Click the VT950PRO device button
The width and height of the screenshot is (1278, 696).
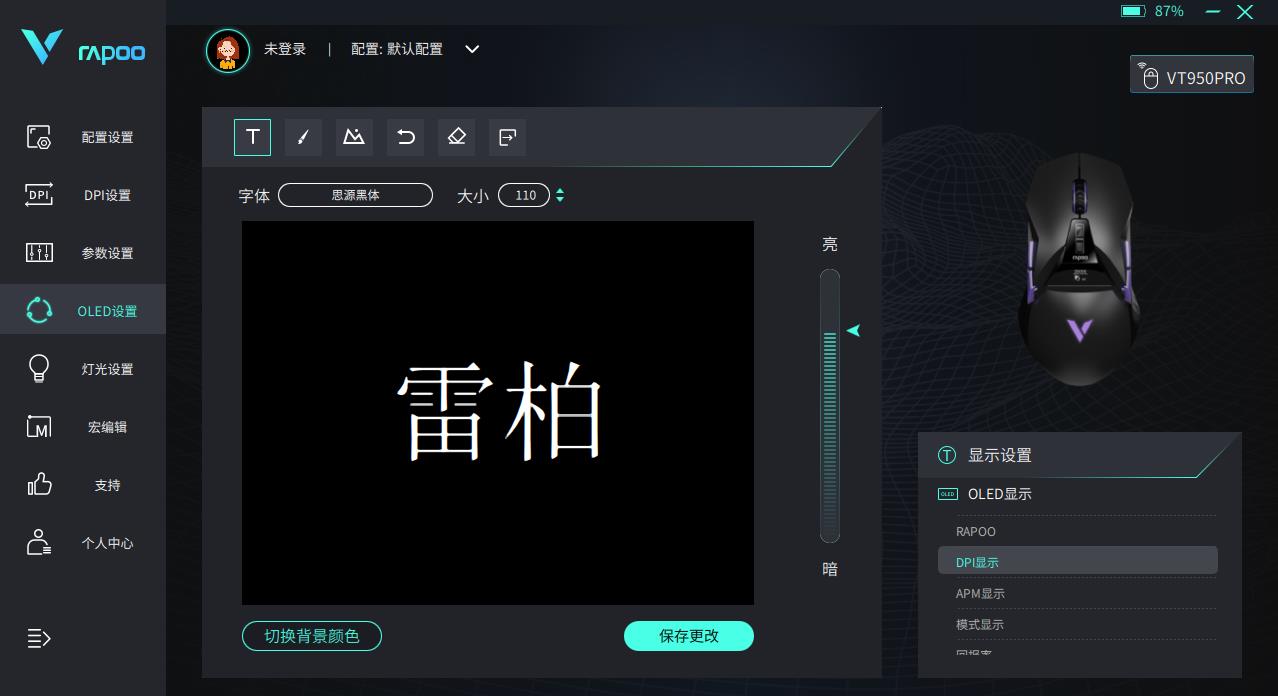[x=1192, y=75]
